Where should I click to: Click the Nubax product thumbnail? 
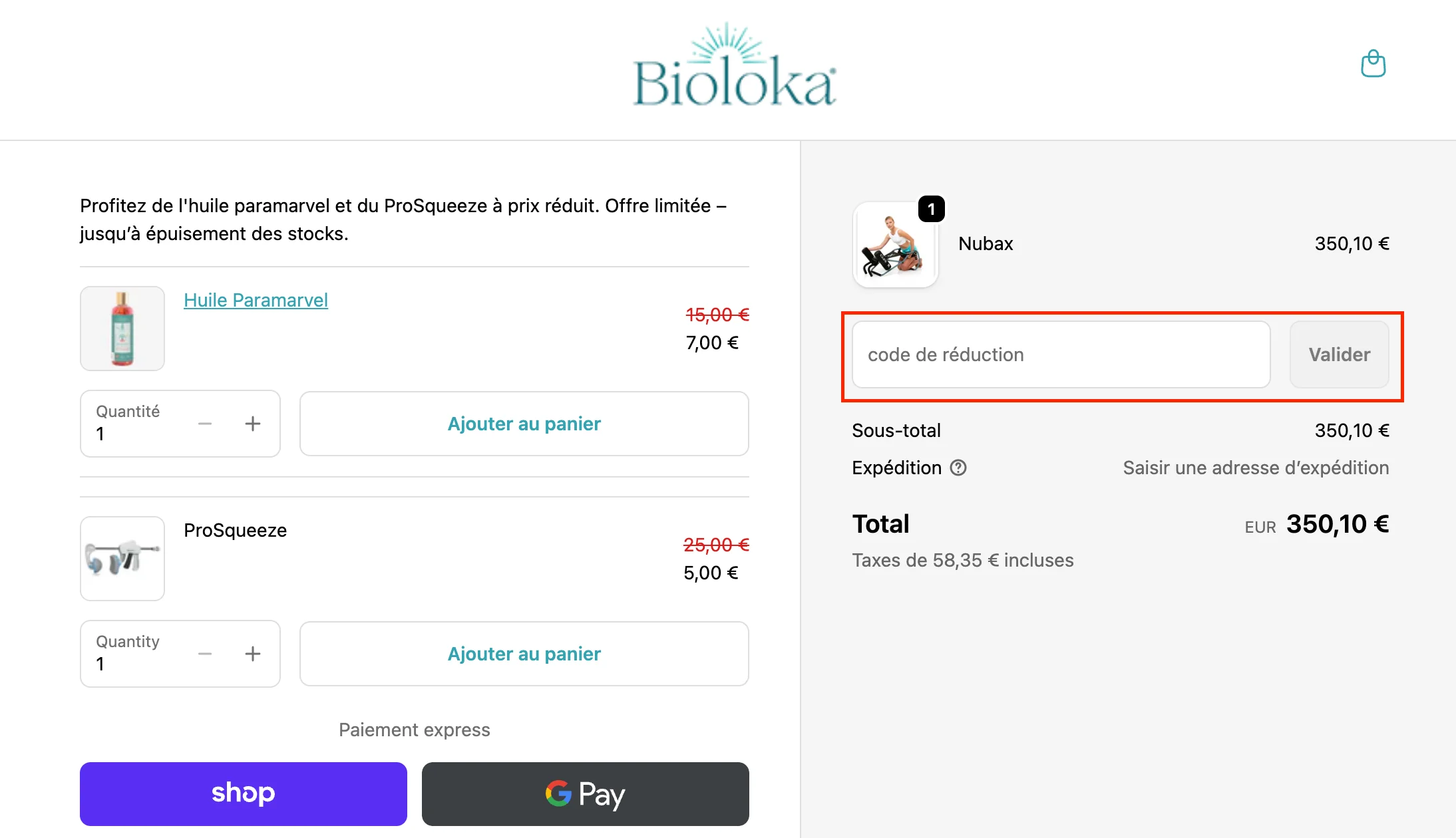[x=895, y=245]
